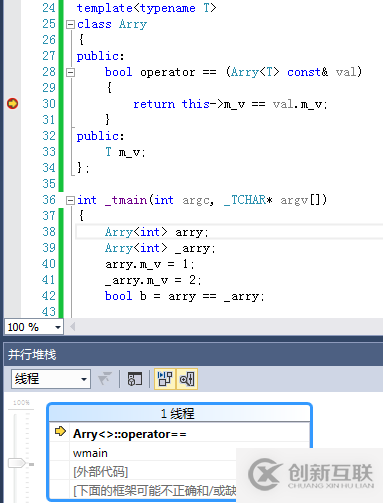Open the 100 % zoom dropdown

point(58,327)
